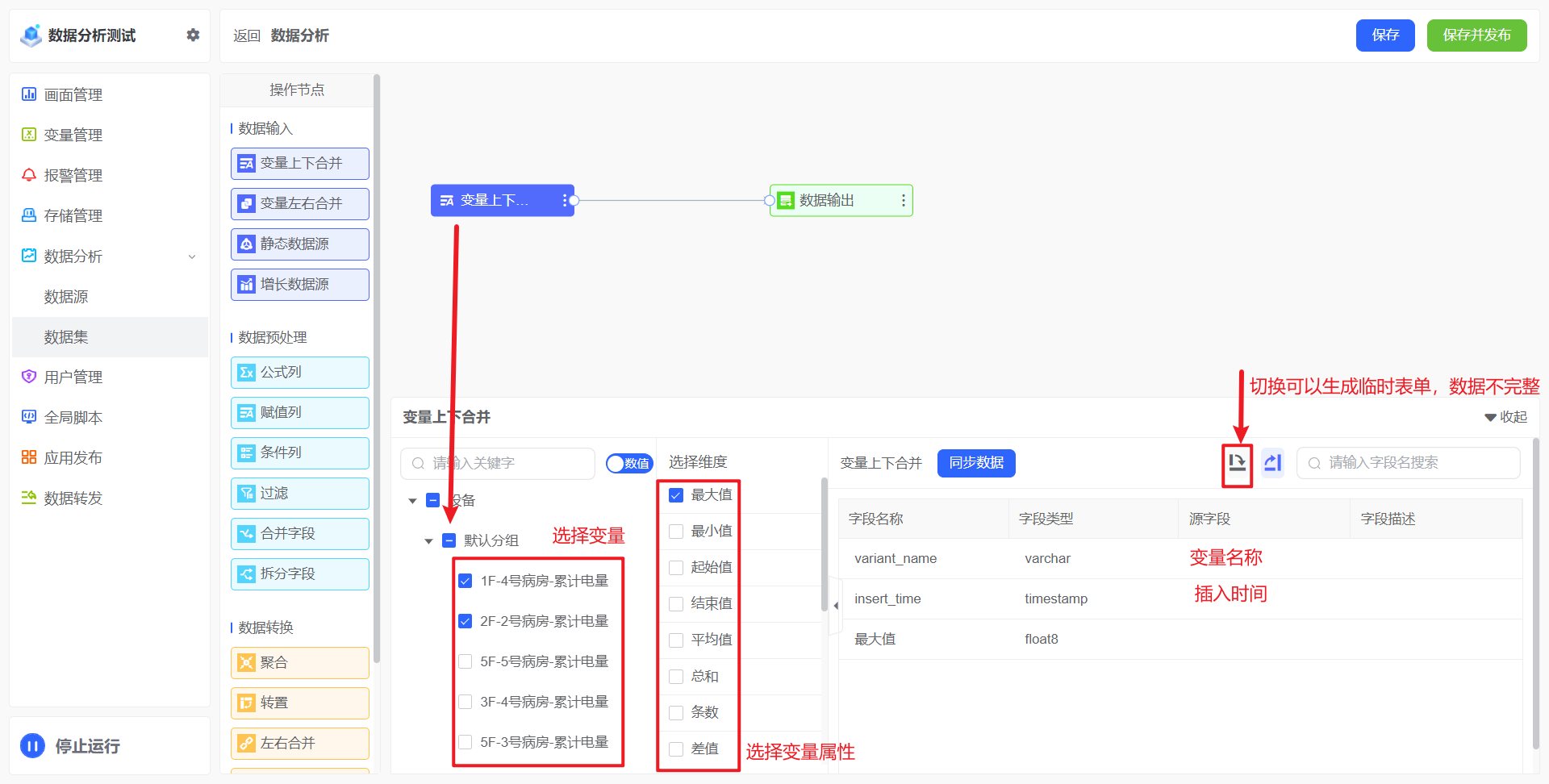Click the 保存并发布 button
The width and height of the screenshot is (1549, 784).
point(1476,35)
